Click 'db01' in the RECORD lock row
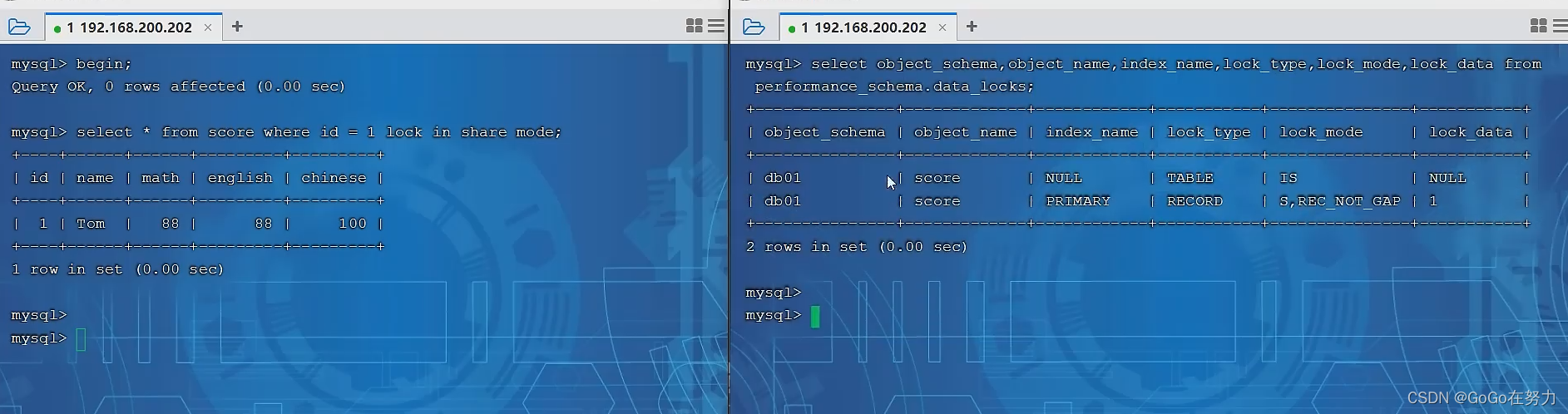Viewport: 1568px width, 414px height. (782, 201)
